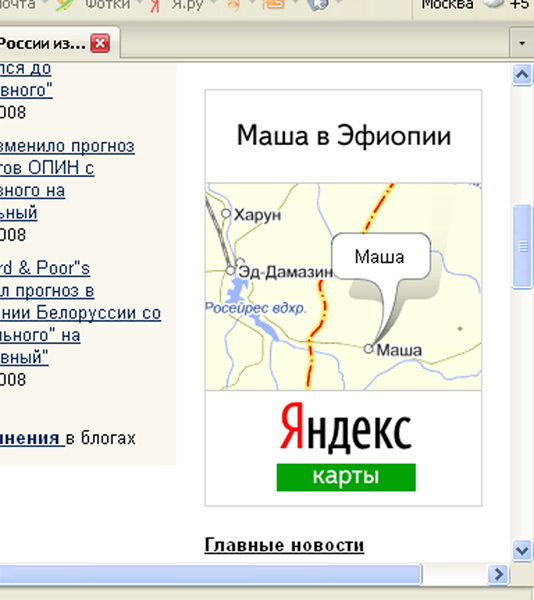Click the Москва weather city label
Image resolution: width=534 pixels, height=600 pixels.
click(447, 5)
